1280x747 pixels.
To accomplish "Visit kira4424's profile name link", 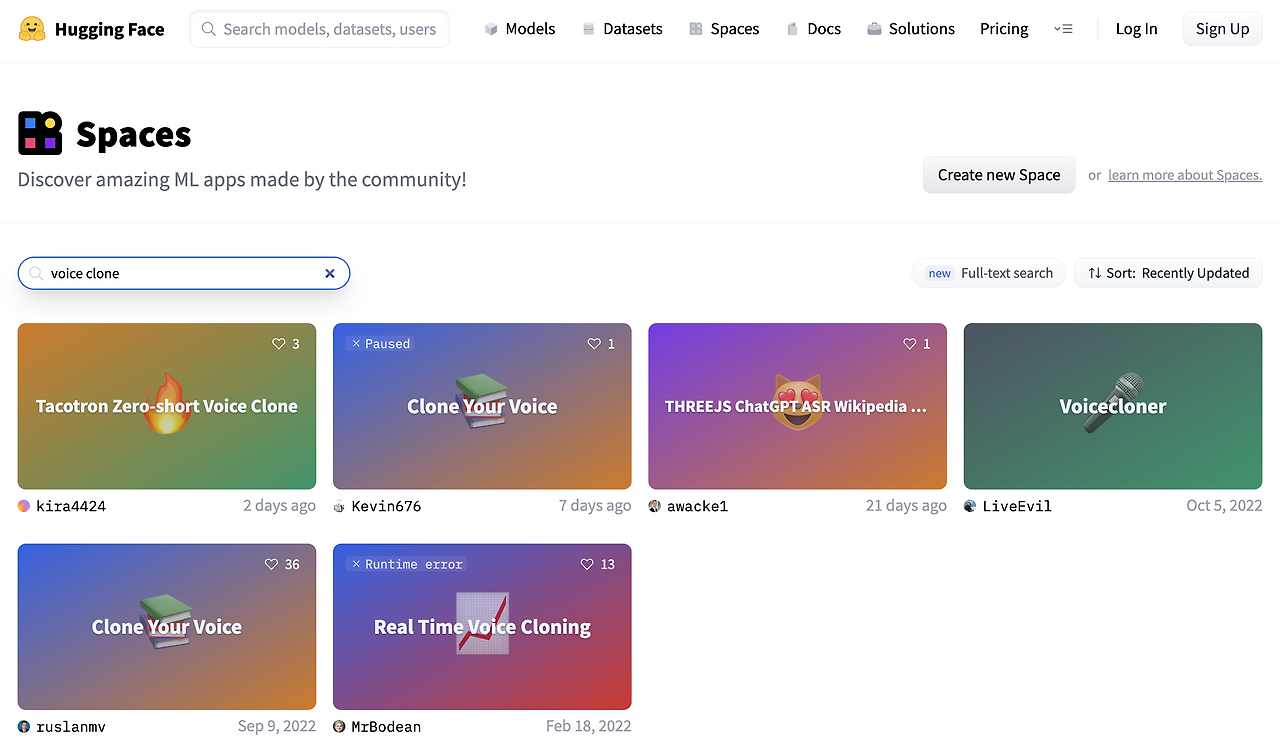I will [71, 506].
